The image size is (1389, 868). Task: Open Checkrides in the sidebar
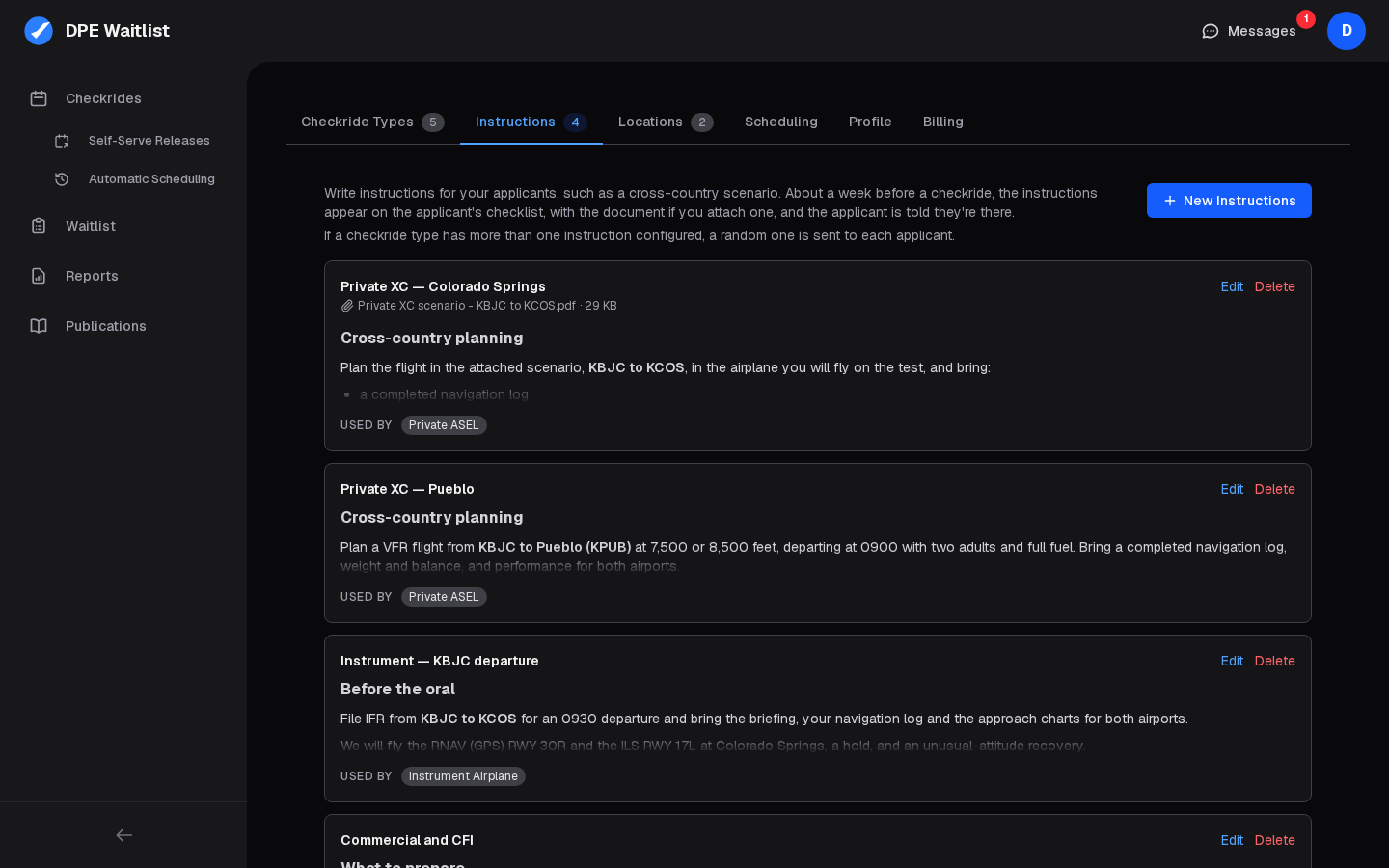click(123, 98)
